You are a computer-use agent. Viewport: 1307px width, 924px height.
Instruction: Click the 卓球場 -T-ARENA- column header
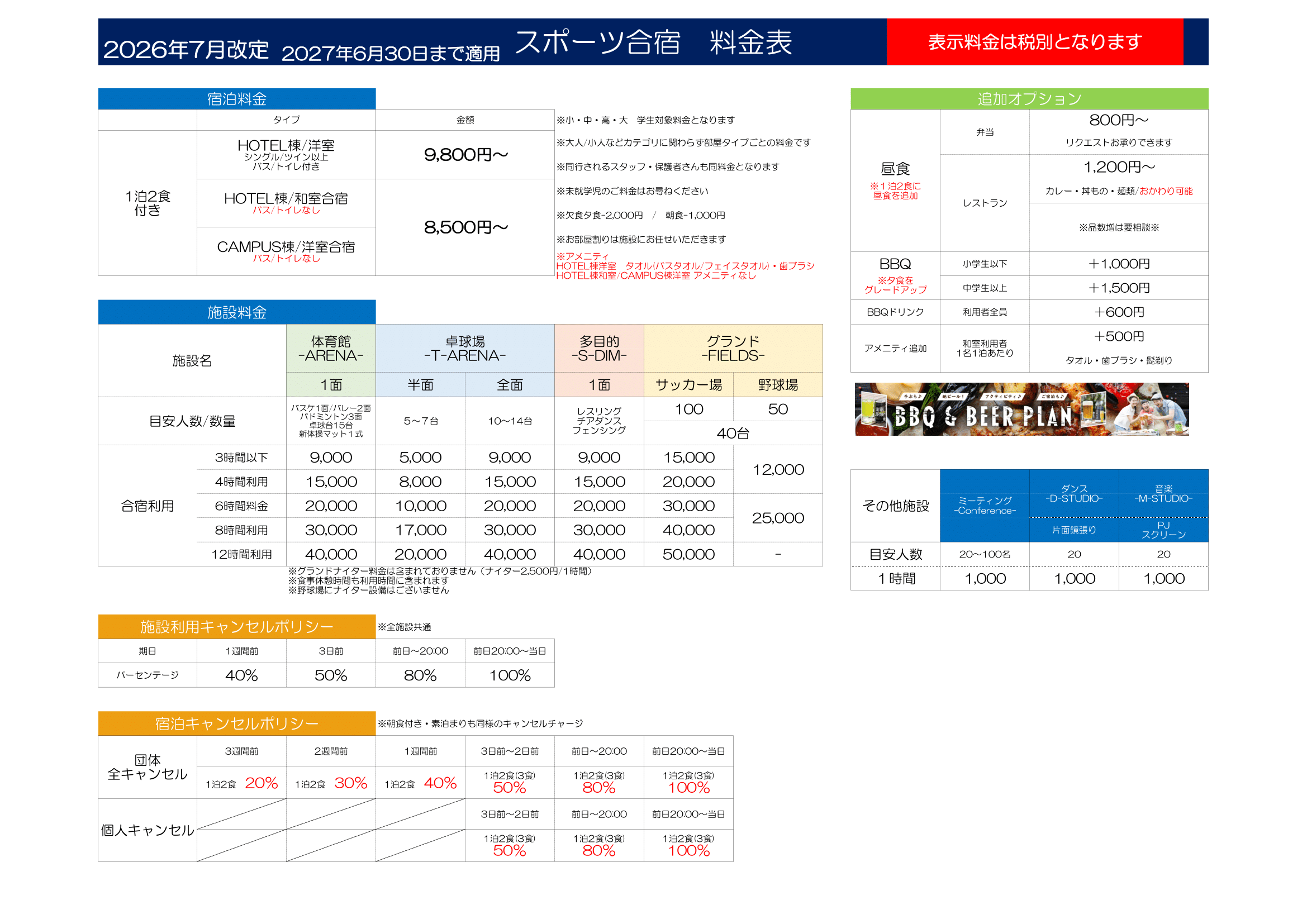click(464, 348)
